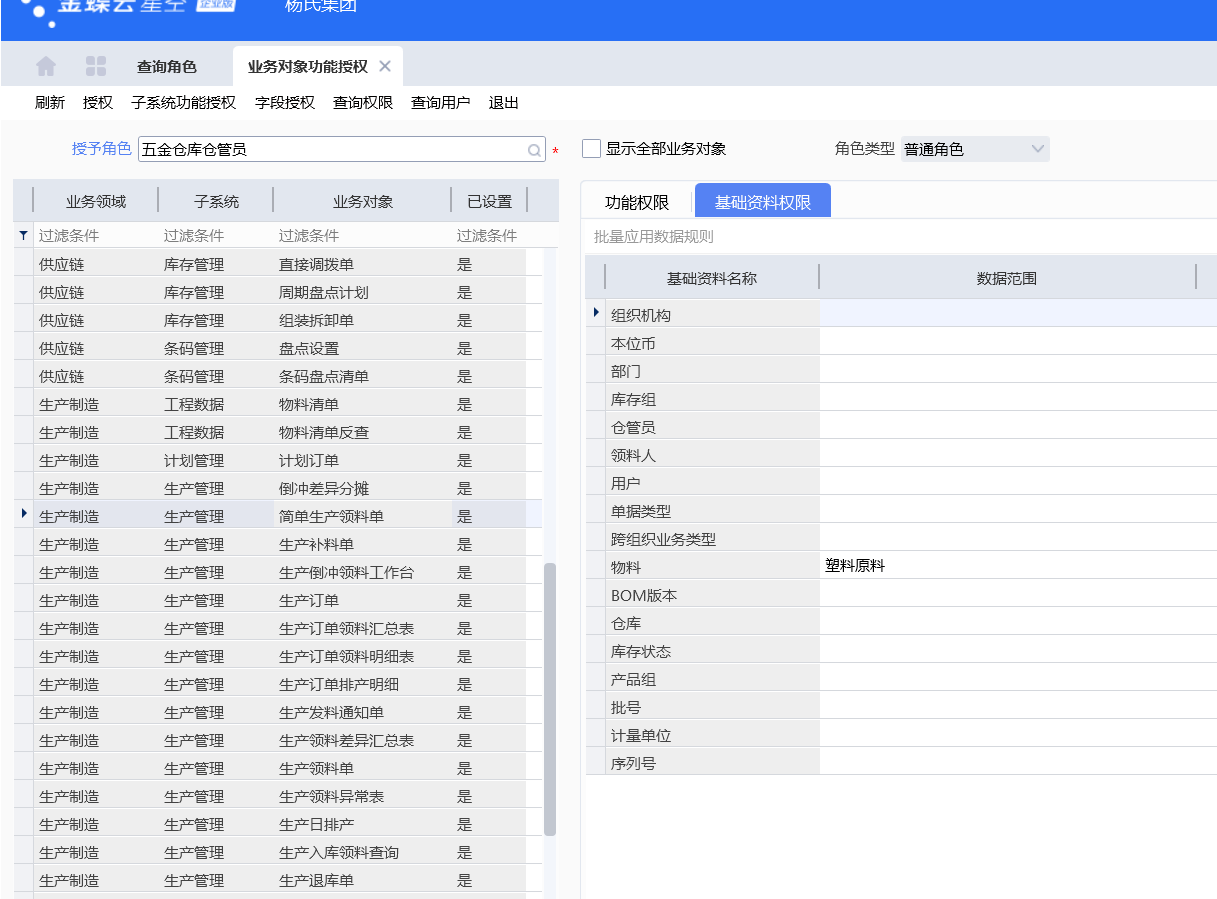Click the filter funnel icon in the left grid
The image size is (1217, 899).
(x=24, y=236)
